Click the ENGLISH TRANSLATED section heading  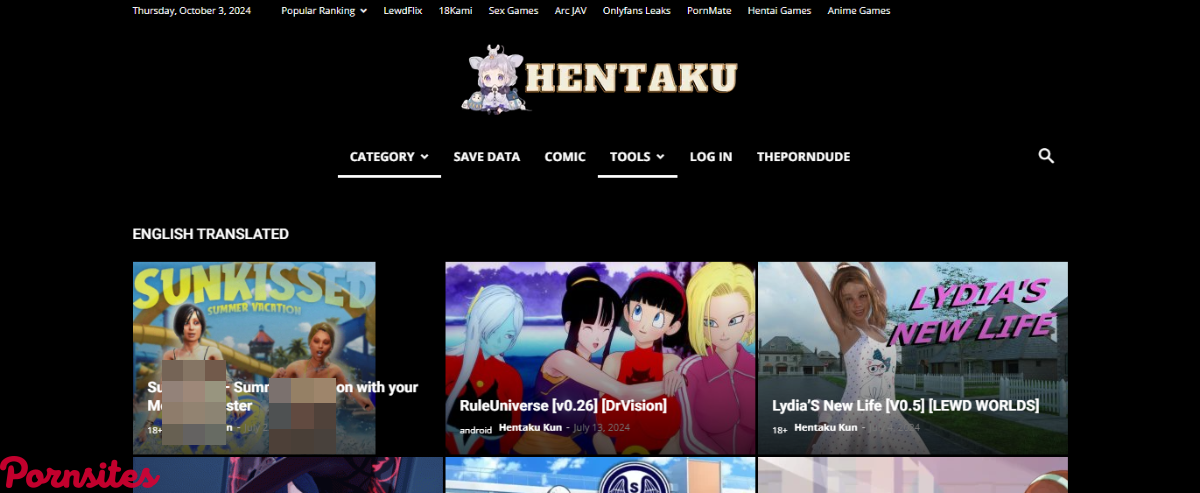click(210, 234)
